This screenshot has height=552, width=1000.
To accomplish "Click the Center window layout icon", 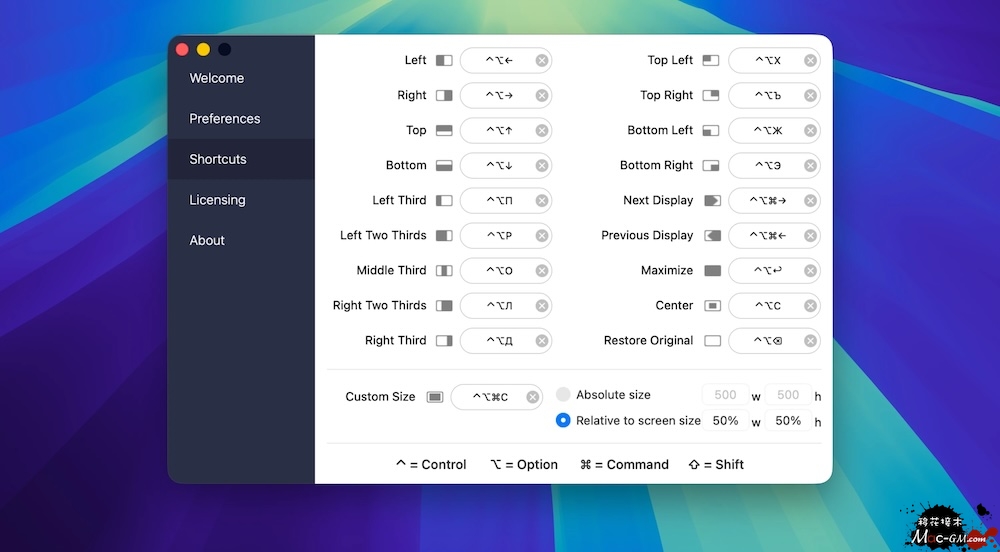I will (712, 306).
